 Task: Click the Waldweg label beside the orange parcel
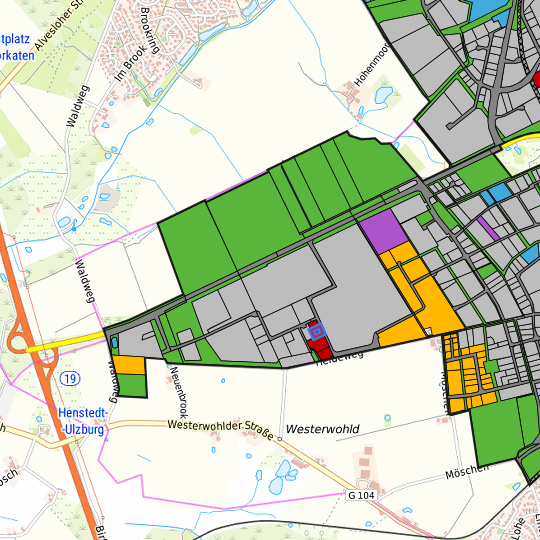point(113,382)
